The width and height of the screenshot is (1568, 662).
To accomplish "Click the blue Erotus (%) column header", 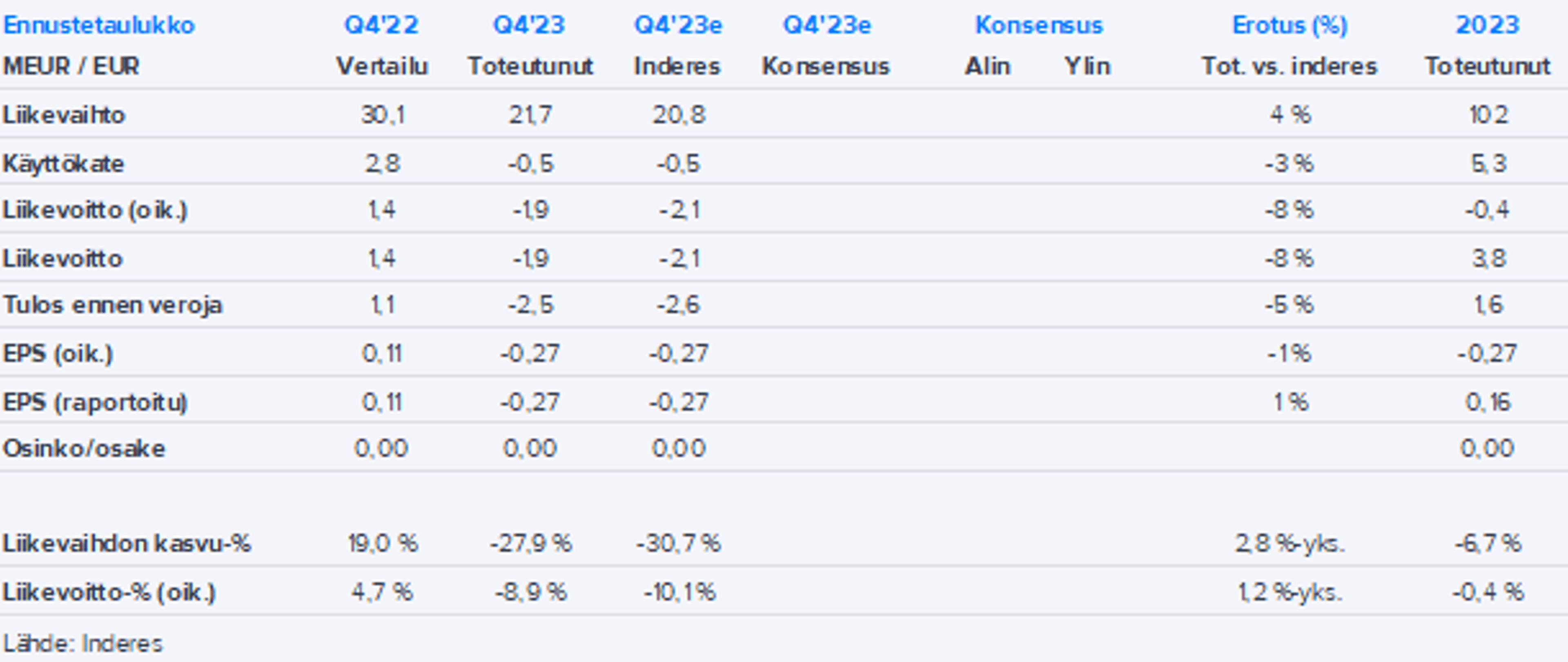I will pyautogui.click(x=1290, y=26).
